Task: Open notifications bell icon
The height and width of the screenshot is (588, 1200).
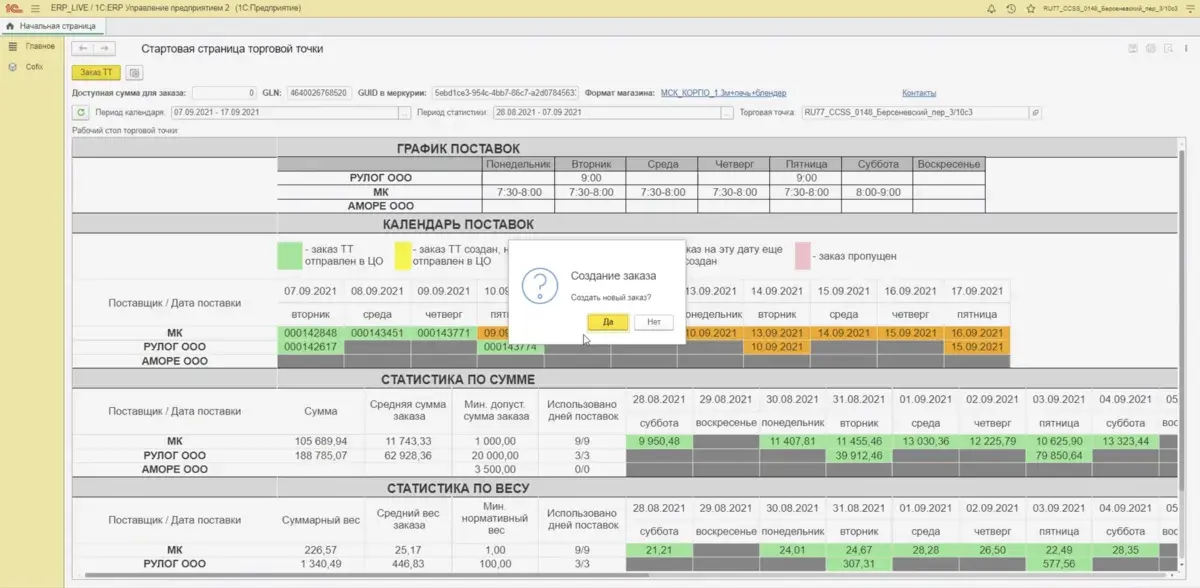Action: click(991, 8)
